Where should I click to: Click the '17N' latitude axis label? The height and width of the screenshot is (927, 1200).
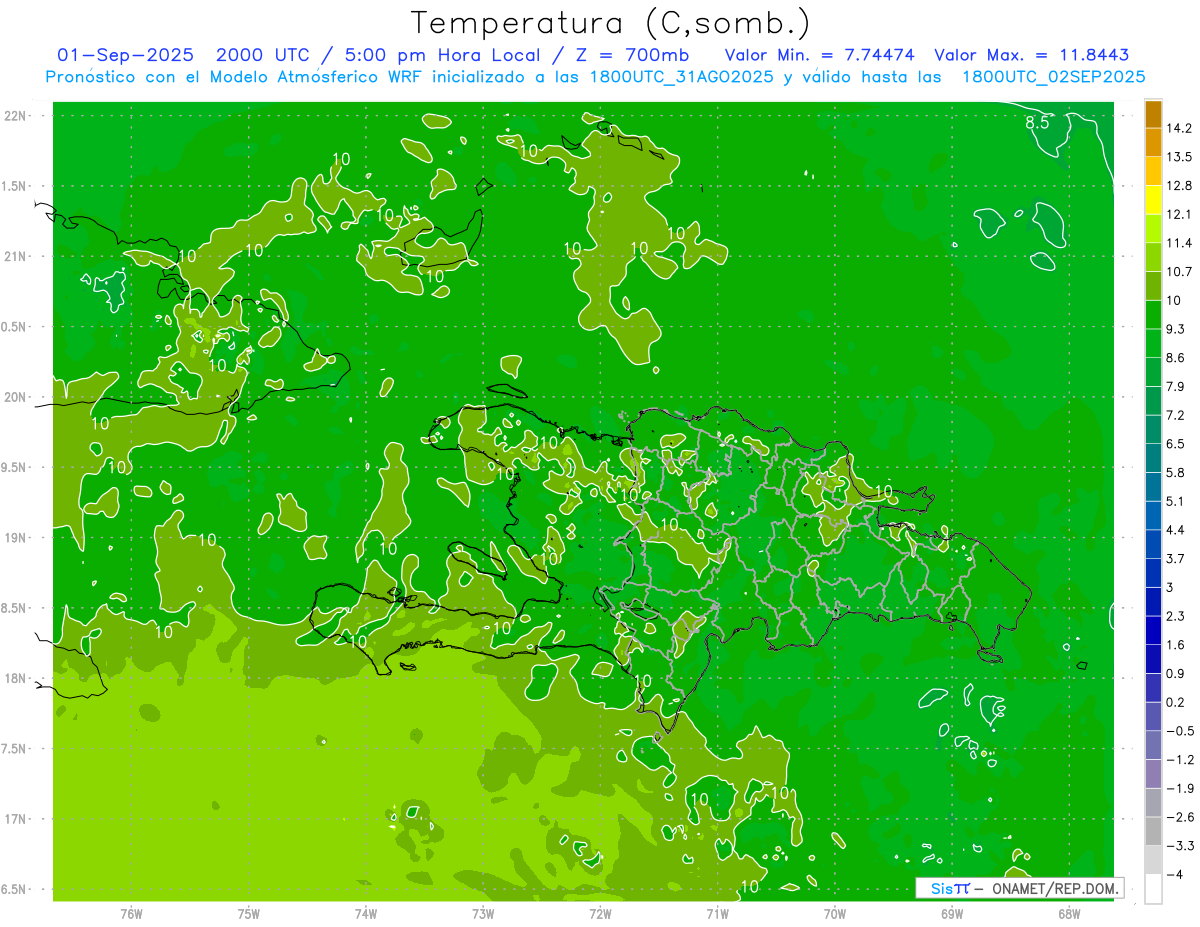[x=16, y=819]
